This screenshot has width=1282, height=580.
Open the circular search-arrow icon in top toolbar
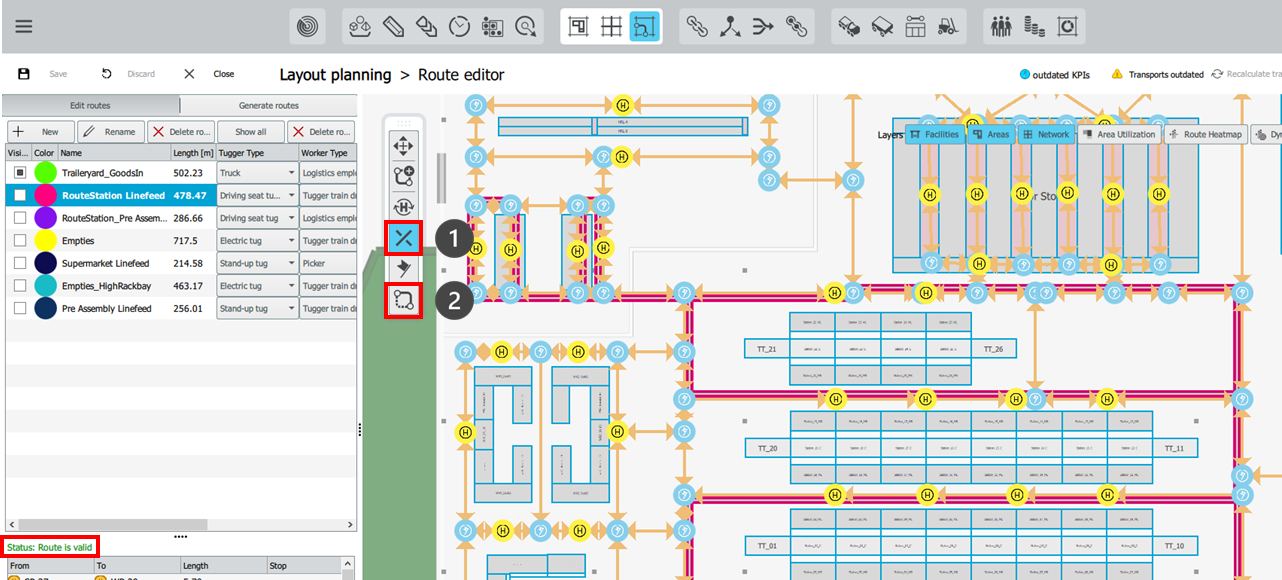pos(525,27)
